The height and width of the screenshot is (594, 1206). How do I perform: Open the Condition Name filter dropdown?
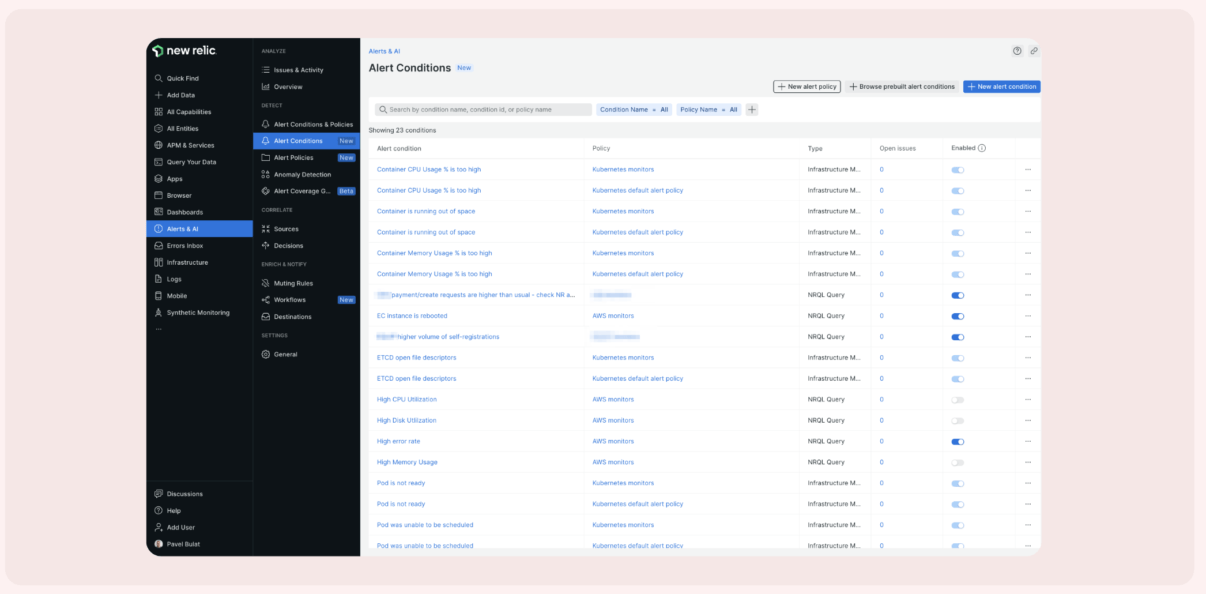coord(637,108)
